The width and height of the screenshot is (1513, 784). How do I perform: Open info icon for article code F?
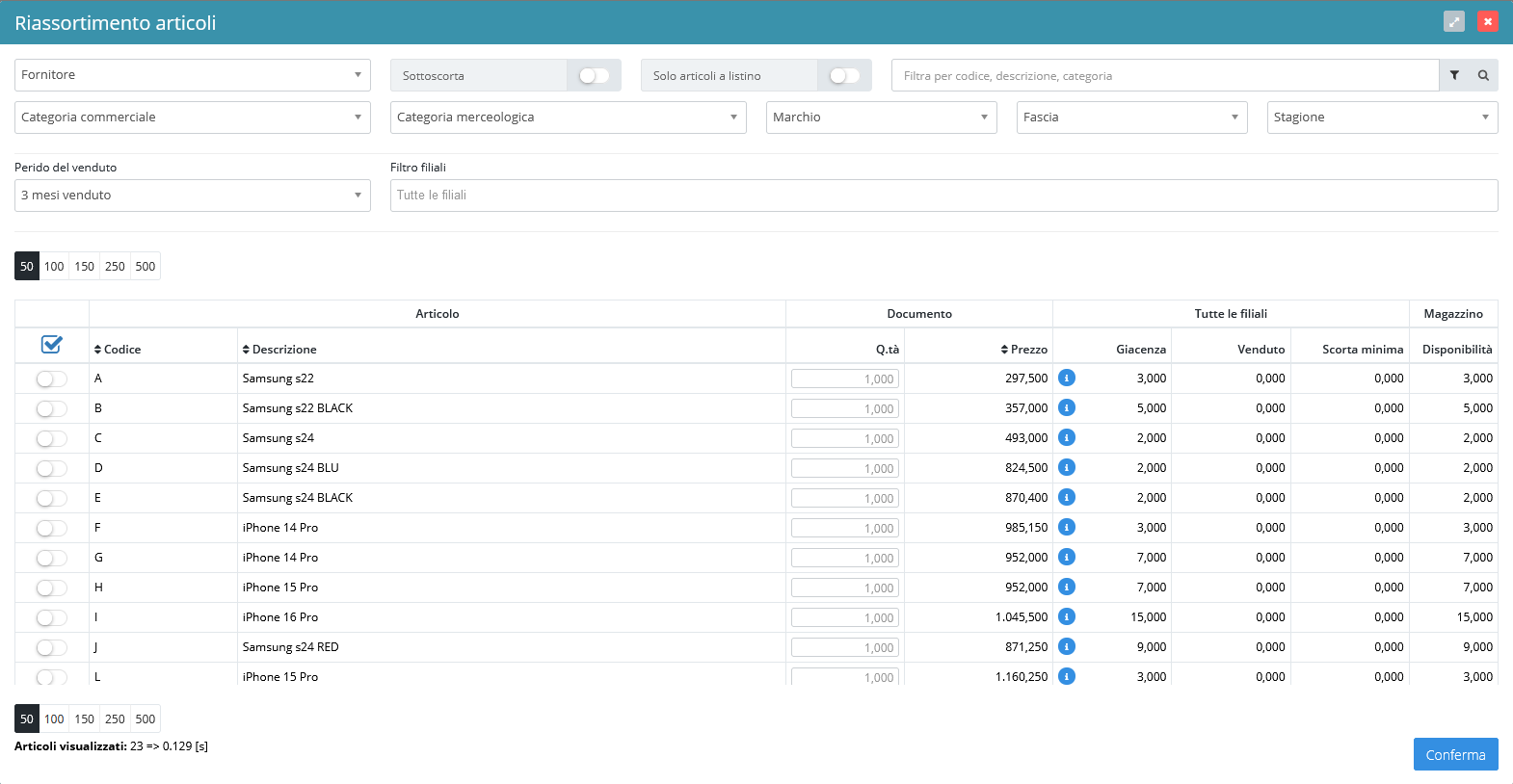pos(1067,527)
